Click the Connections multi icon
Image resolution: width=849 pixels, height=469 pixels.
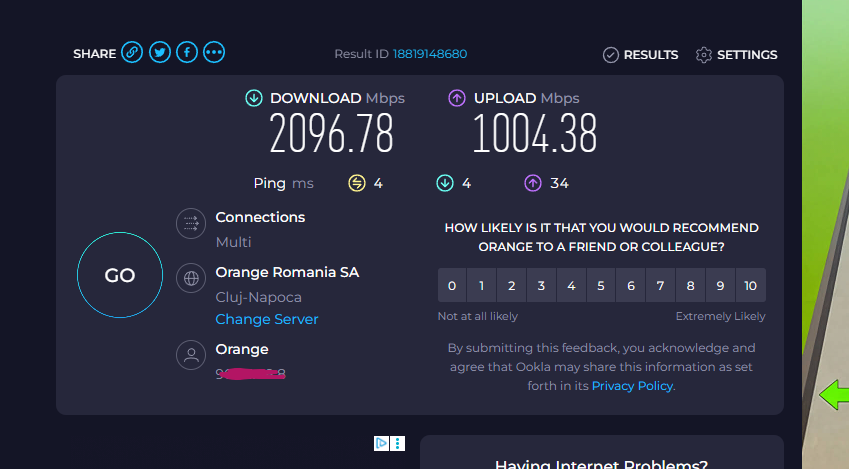(x=190, y=224)
